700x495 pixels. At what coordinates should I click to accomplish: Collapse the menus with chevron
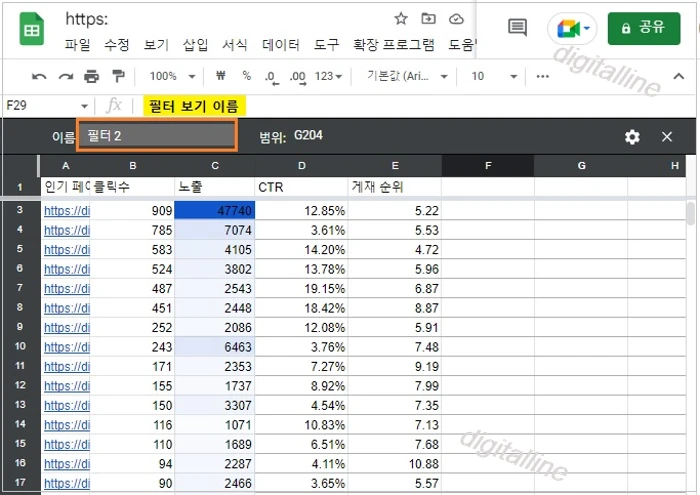(679, 76)
